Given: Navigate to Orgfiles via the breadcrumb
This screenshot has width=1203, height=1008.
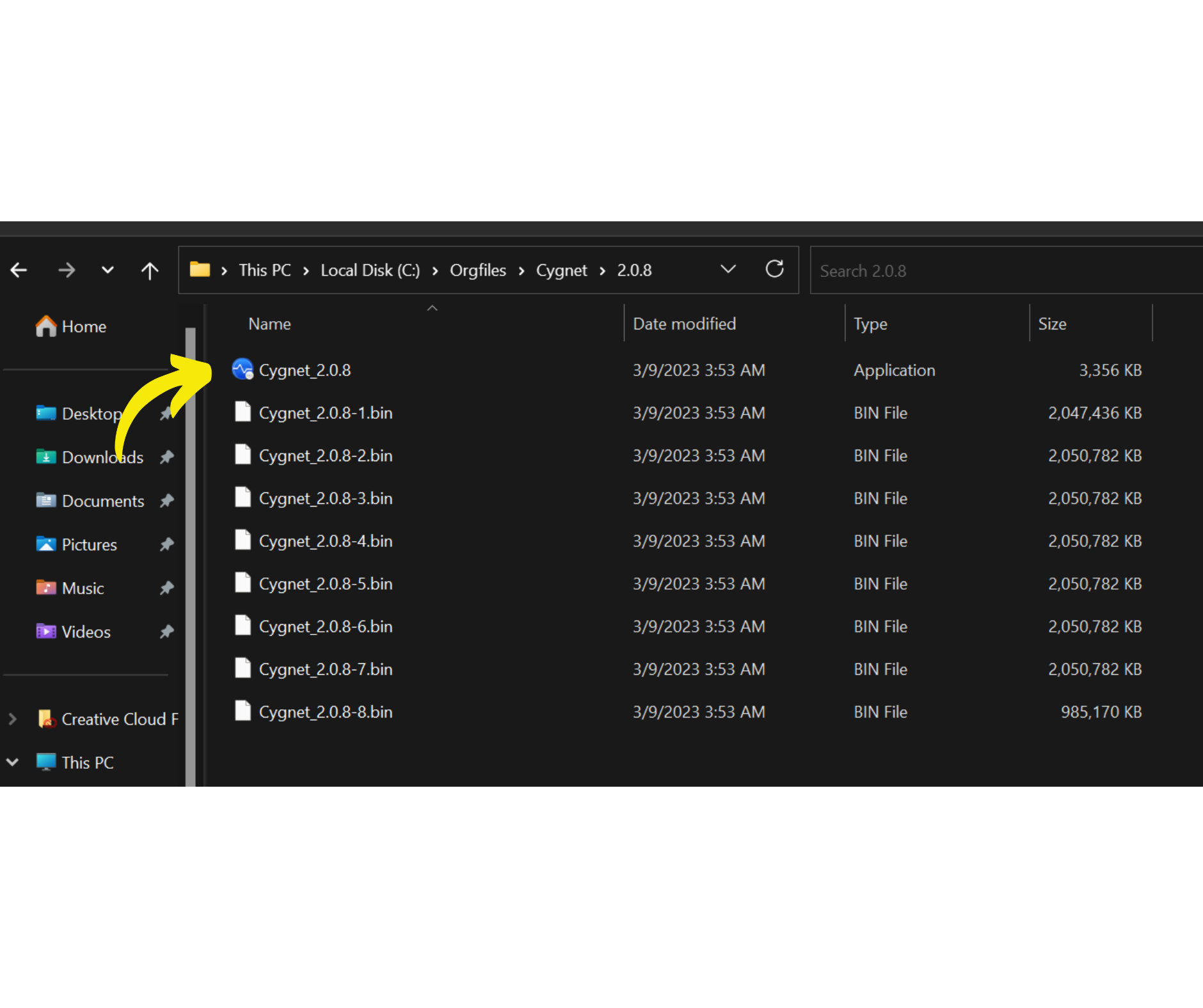Looking at the screenshot, I should 478,269.
